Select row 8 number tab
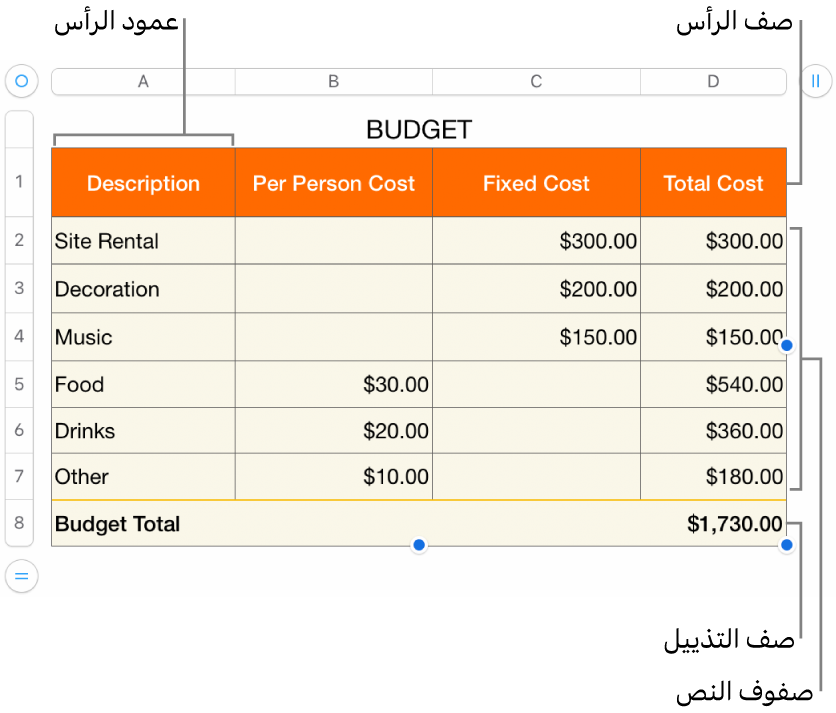 pyautogui.click(x=19, y=523)
